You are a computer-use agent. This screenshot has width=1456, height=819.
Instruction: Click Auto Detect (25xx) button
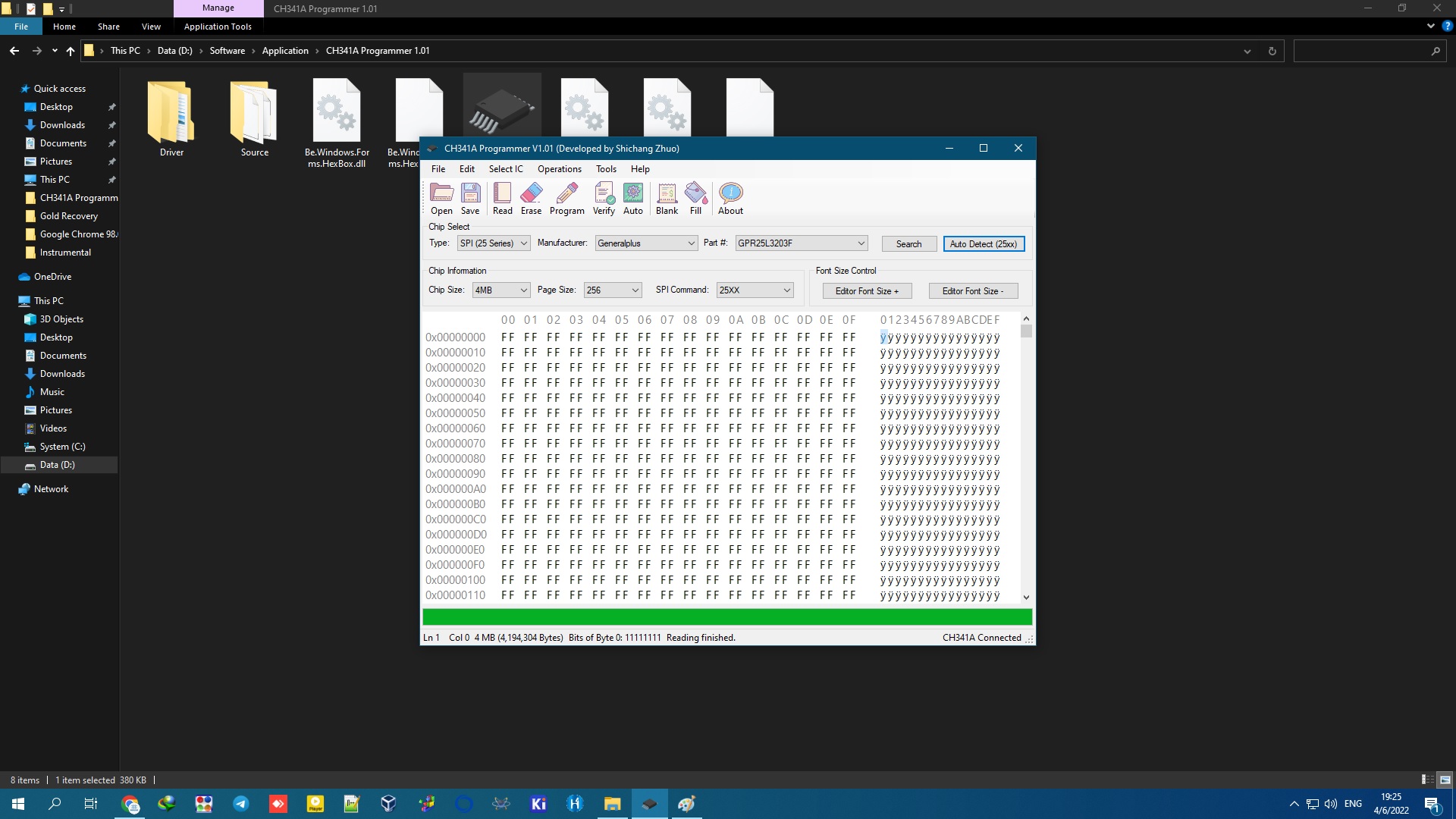[984, 244]
